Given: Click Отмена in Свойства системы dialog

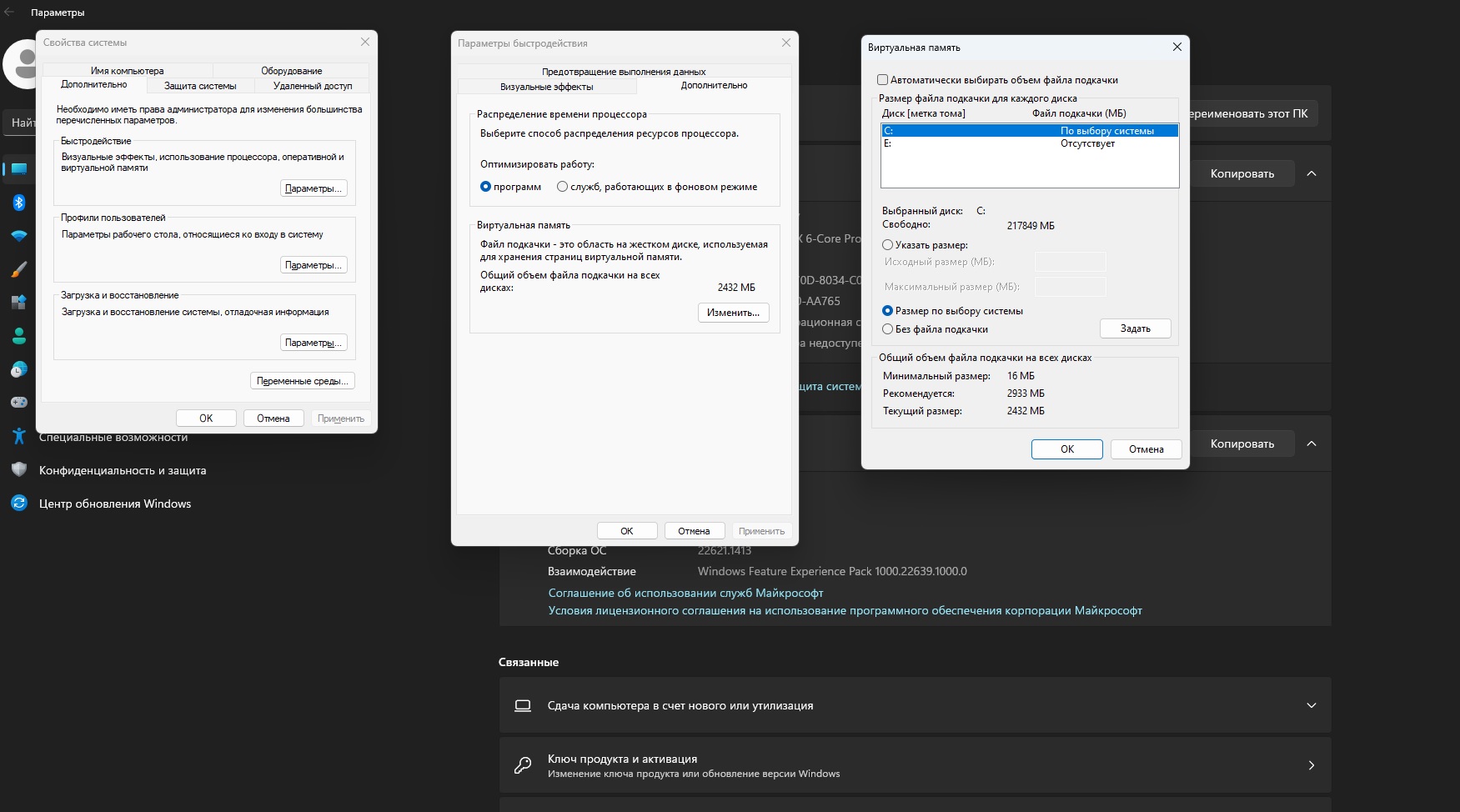Looking at the screenshot, I should [273, 419].
